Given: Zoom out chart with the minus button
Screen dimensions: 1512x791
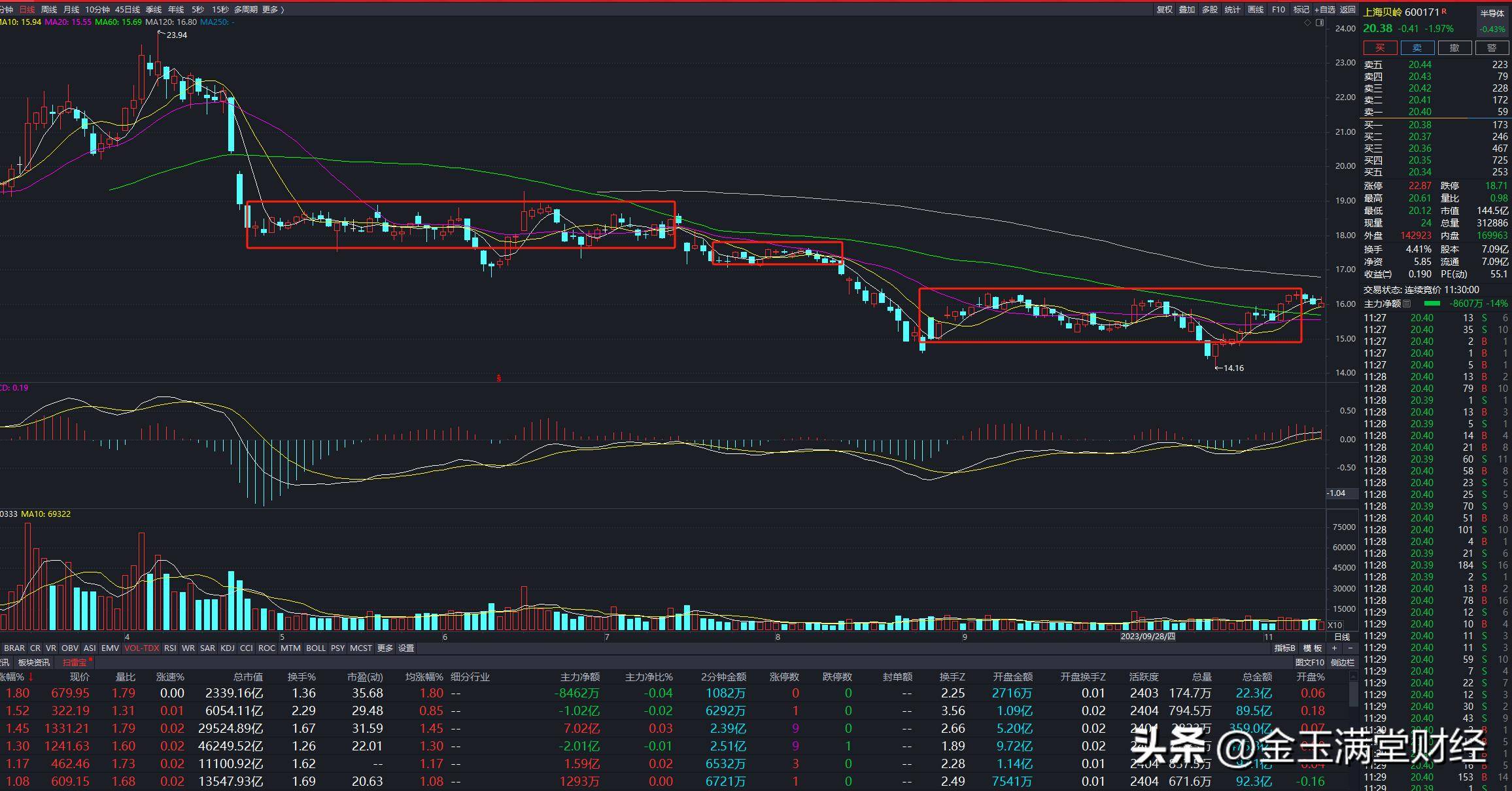Looking at the screenshot, I should pyautogui.click(x=1351, y=648).
